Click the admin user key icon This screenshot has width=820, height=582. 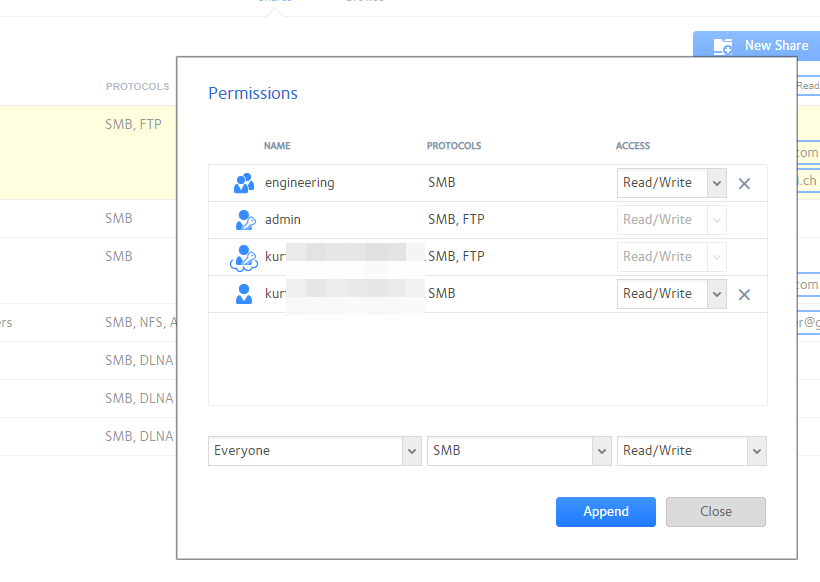(245, 220)
